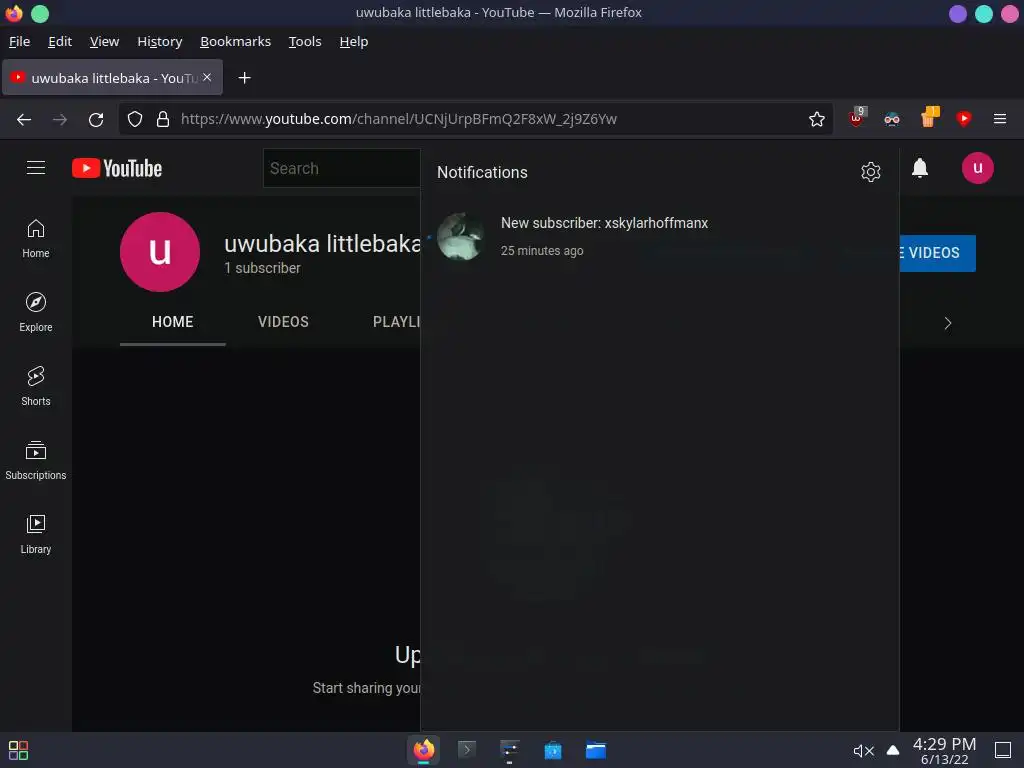
Task: Open the uBlock Origin extension icon
Action: click(x=857, y=118)
